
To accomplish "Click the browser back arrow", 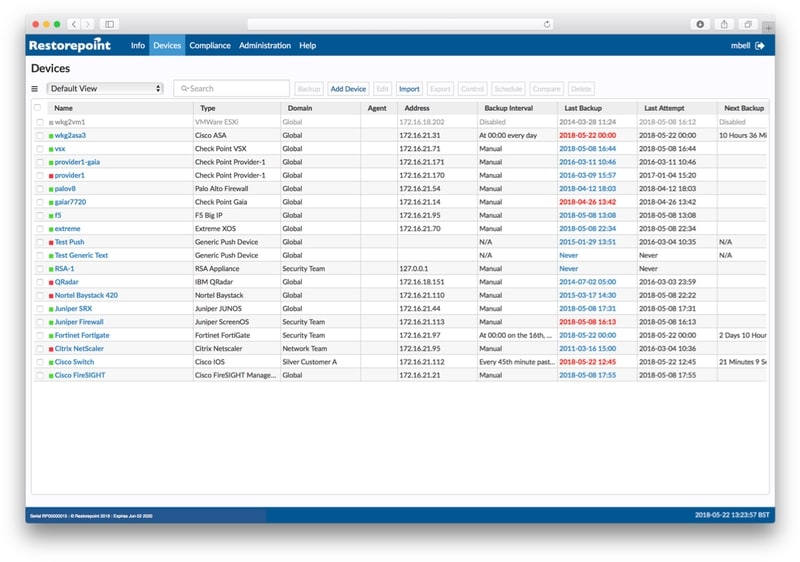I will 75,24.
